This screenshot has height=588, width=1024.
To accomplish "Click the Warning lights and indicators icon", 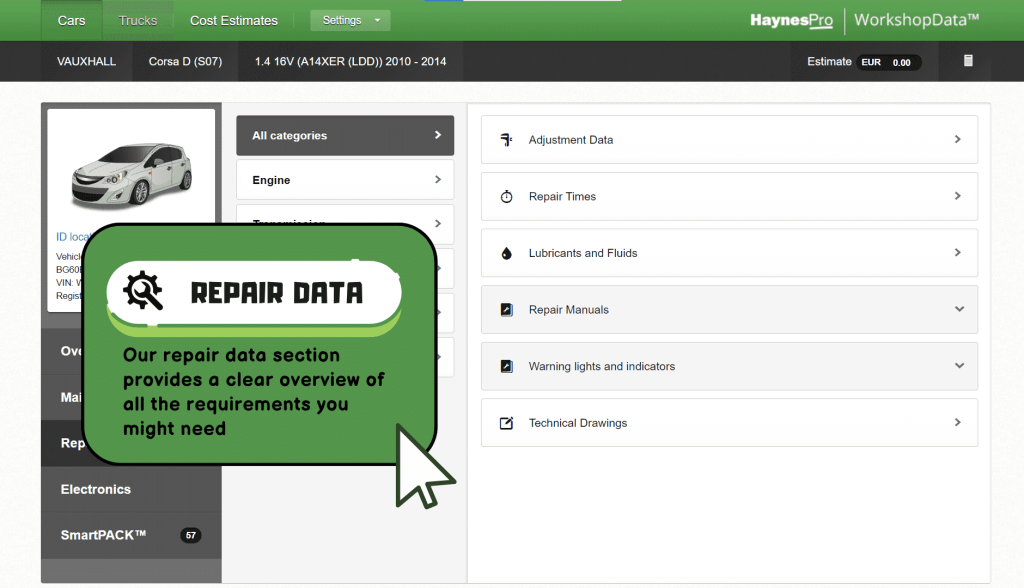I will coord(506,367).
